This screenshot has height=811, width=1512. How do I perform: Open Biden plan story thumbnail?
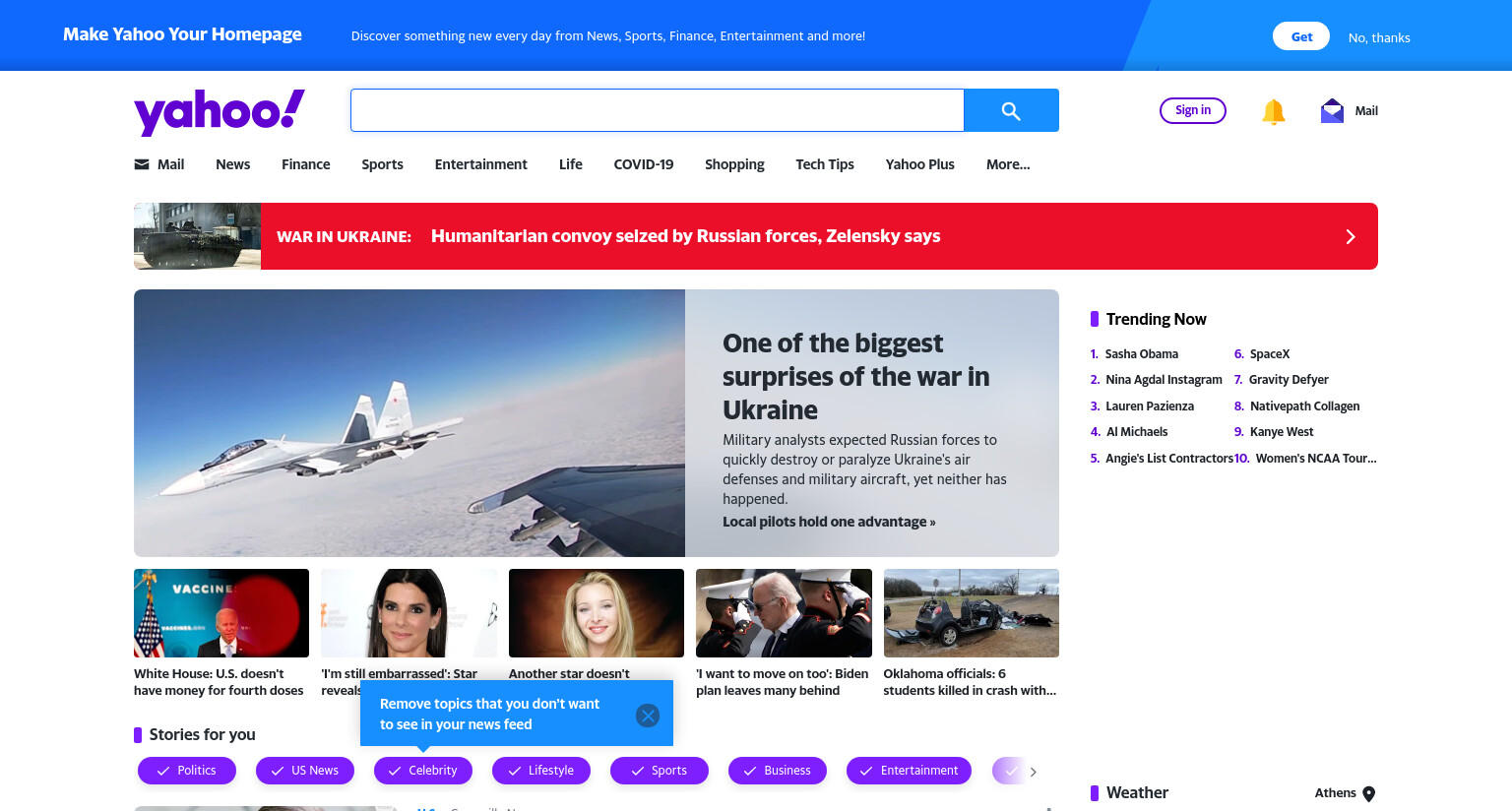[784, 613]
